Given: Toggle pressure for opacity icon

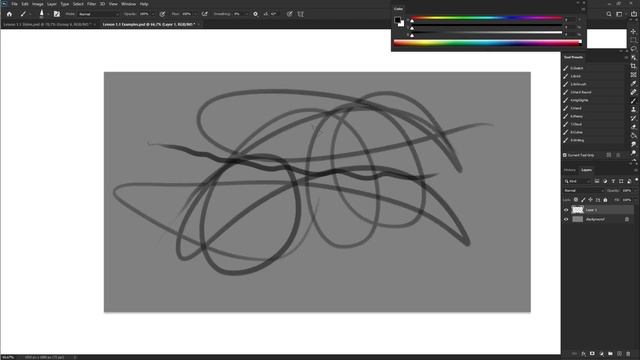Looking at the screenshot, I should [162, 14].
